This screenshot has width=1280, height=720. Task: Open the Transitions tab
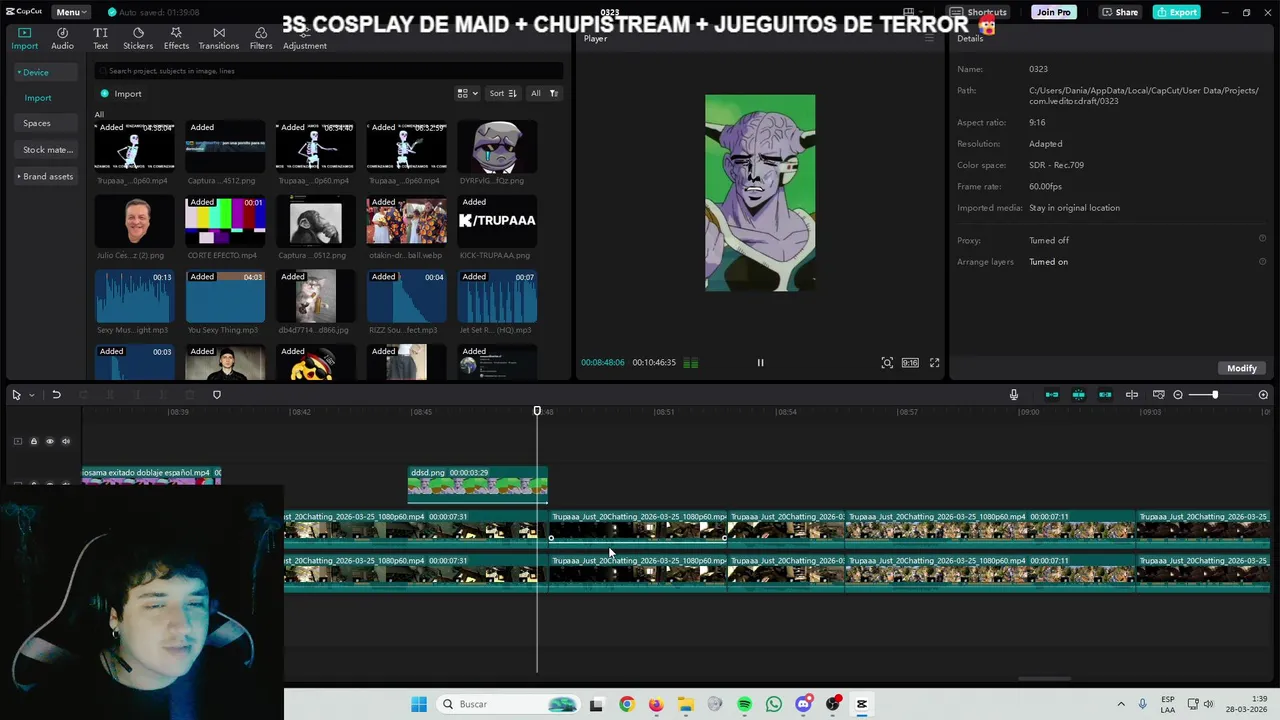[218, 39]
